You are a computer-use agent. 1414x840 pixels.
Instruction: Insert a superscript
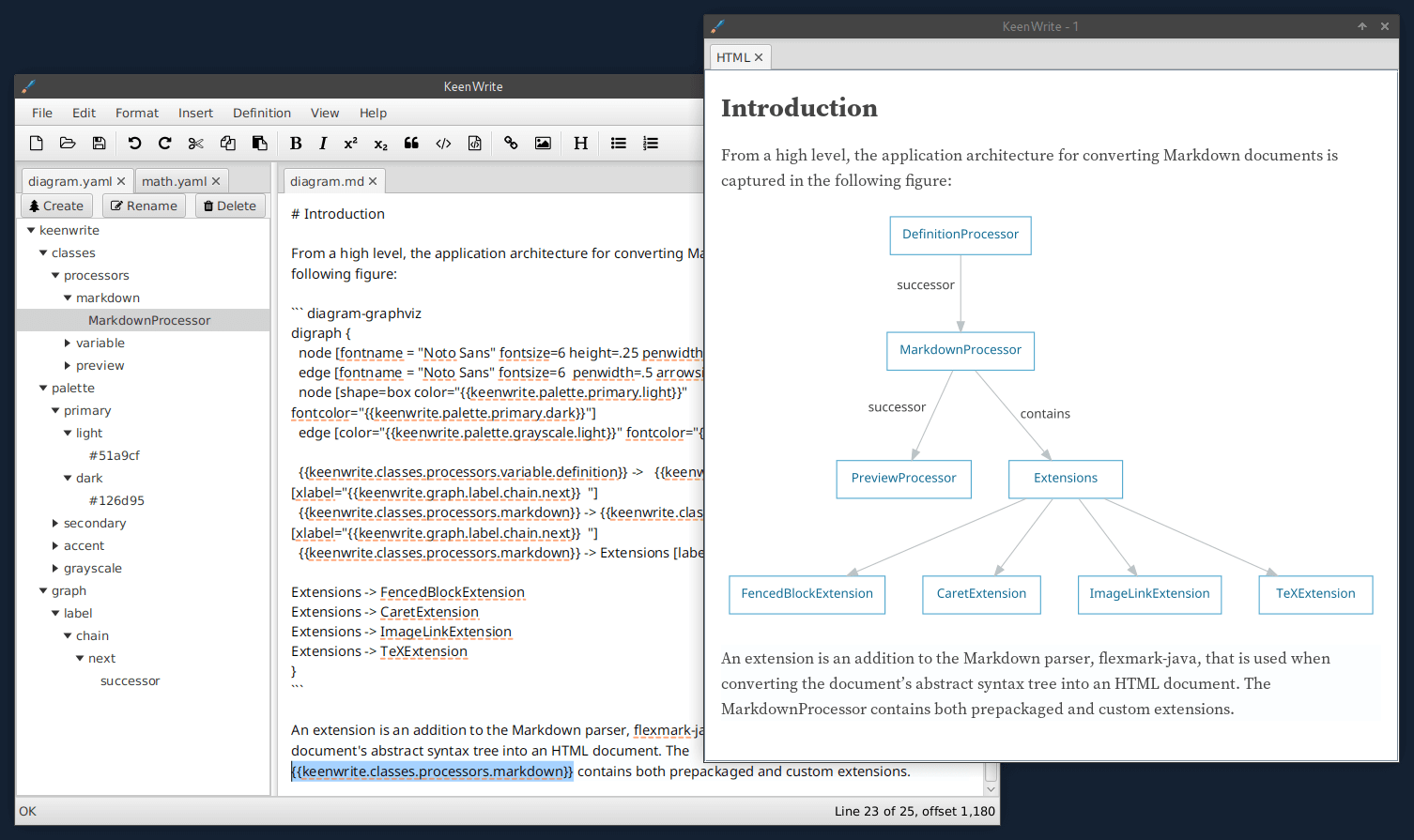coord(349,143)
